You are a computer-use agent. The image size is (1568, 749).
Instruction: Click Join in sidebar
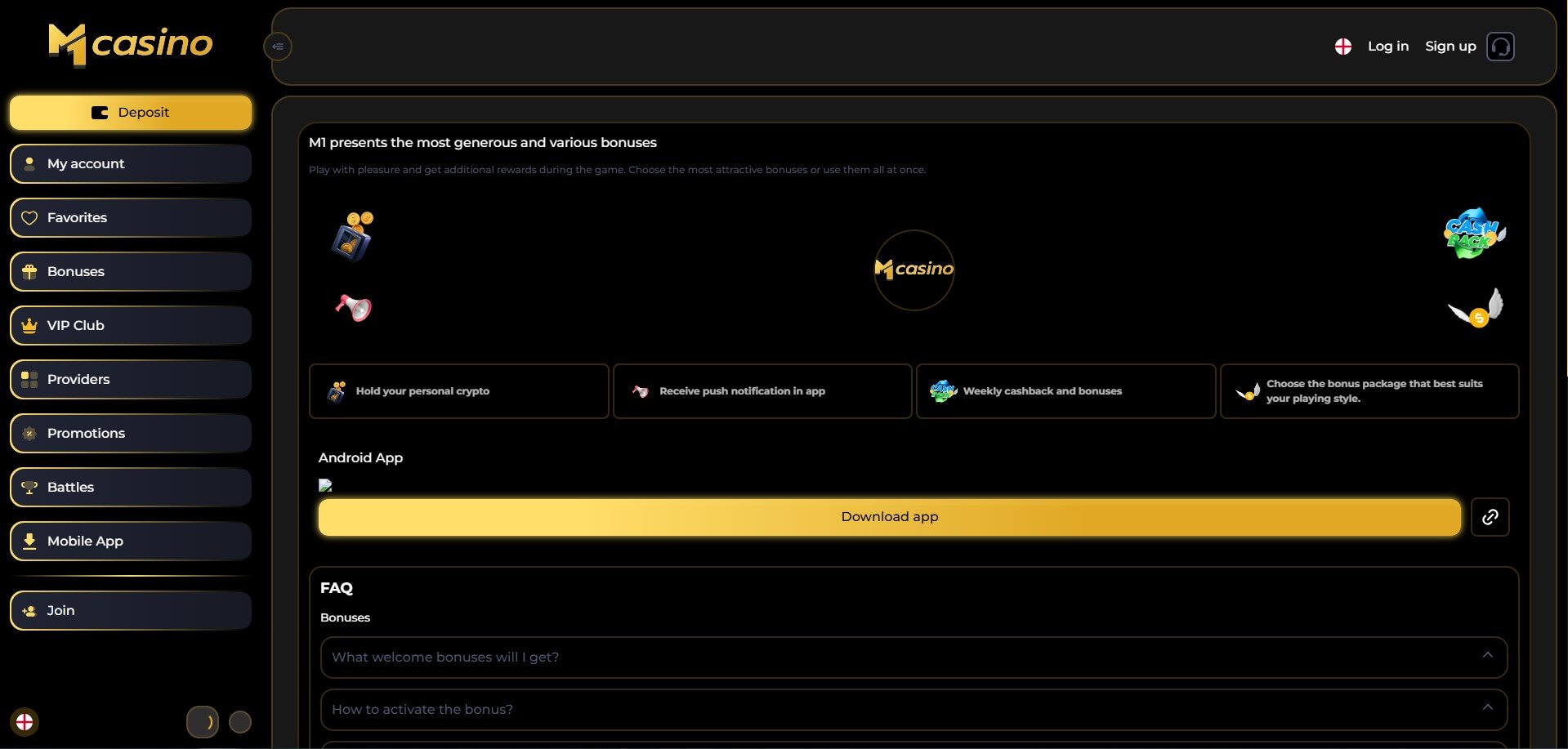(x=131, y=611)
